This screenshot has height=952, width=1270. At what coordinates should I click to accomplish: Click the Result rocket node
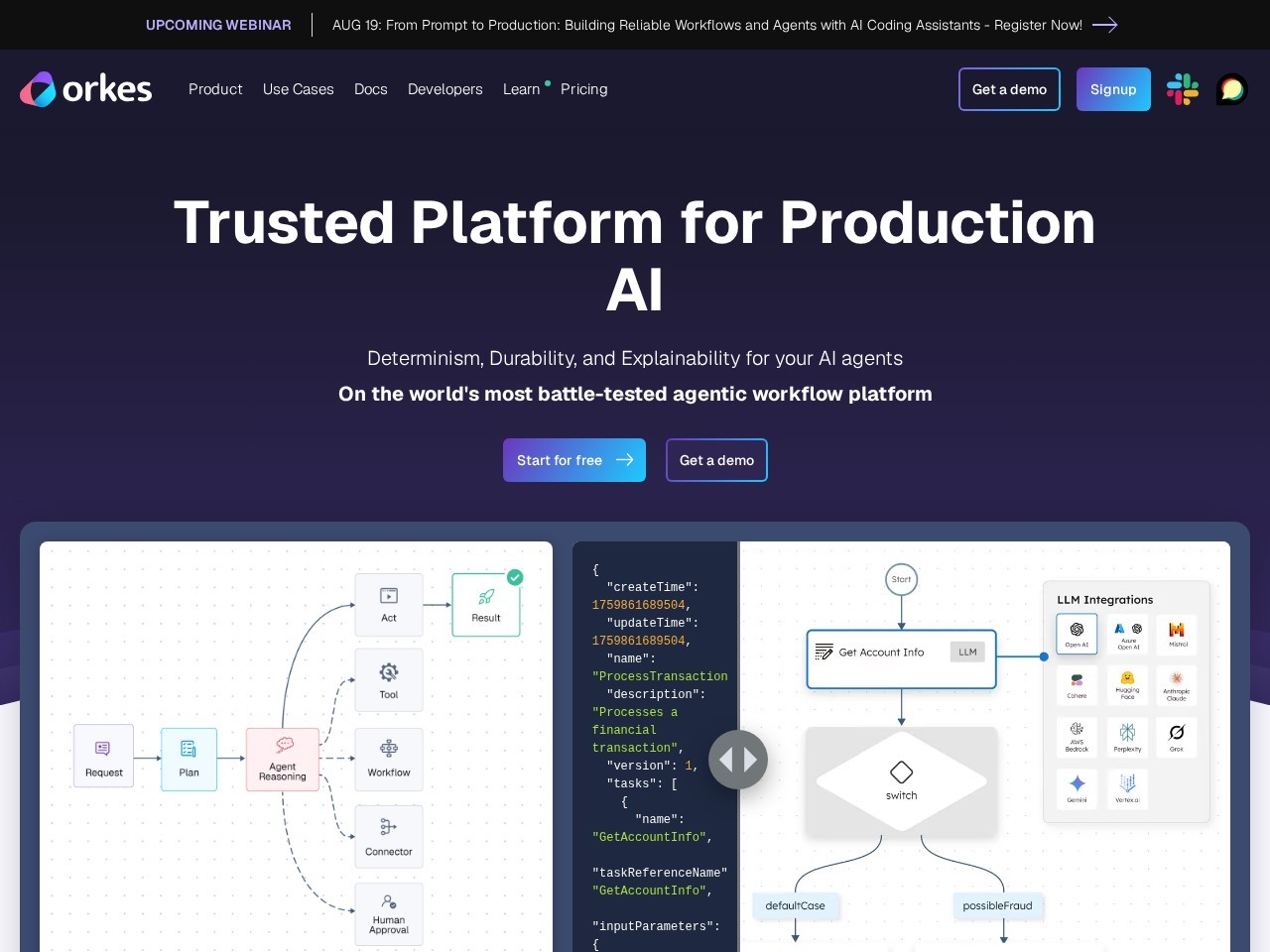pos(486,605)
